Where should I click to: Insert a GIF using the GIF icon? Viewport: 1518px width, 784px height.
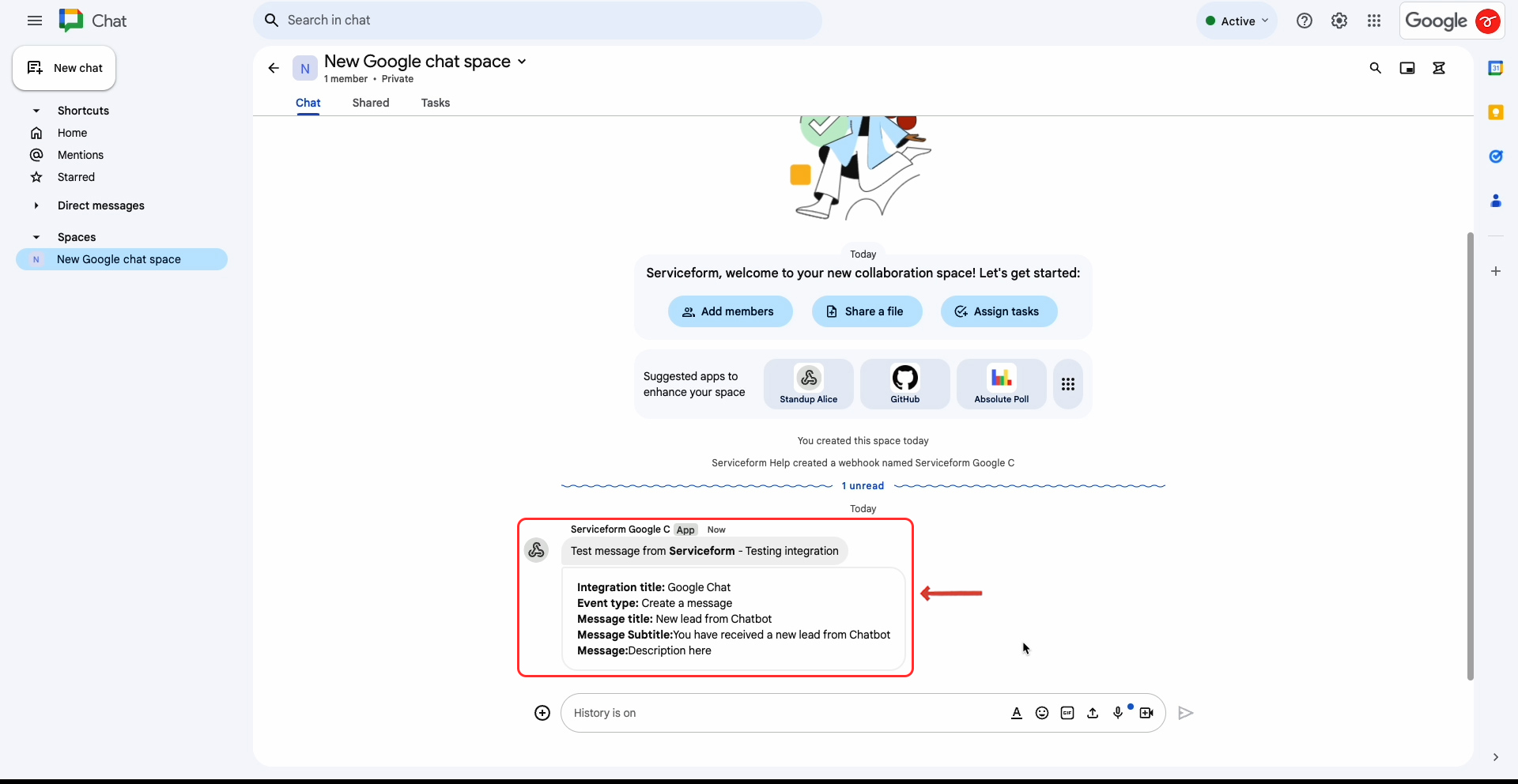click(x=1067, y=713)
